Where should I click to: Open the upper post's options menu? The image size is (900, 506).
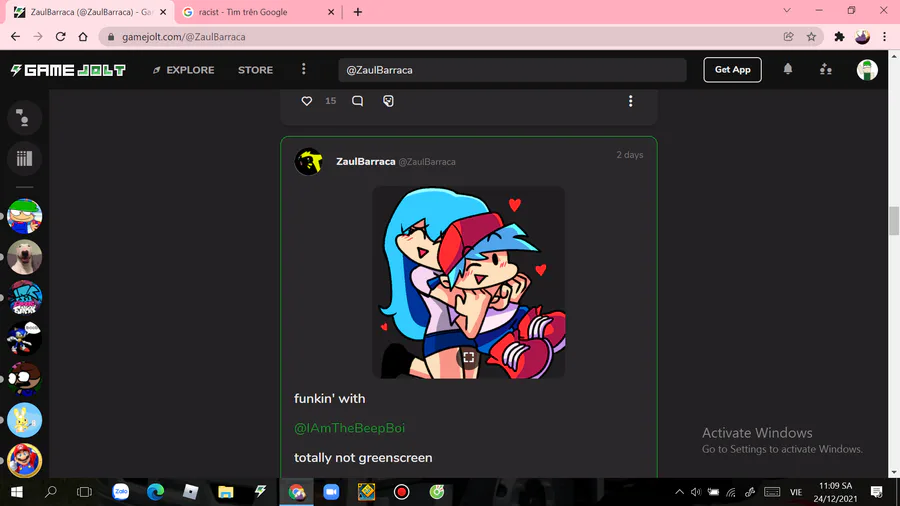click(x=630, y=101)
